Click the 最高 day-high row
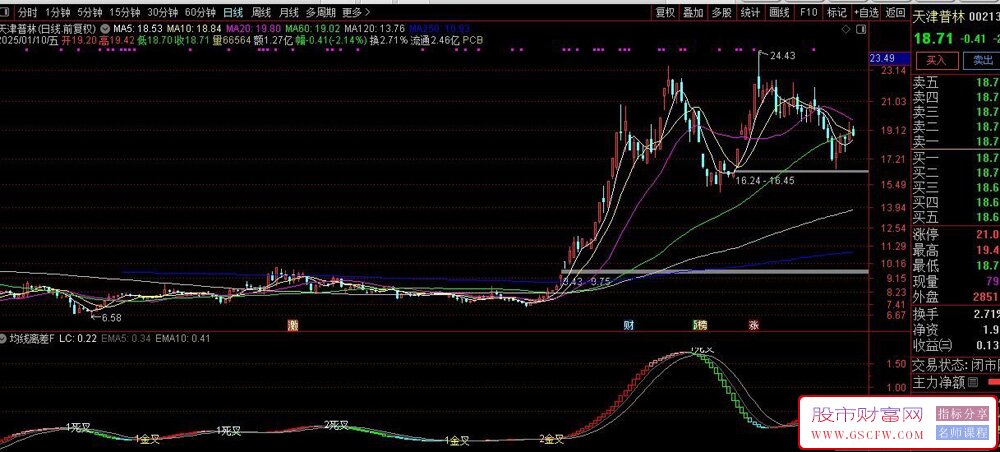The height and width of the screenshot is (452, 1000). (956, 249)
